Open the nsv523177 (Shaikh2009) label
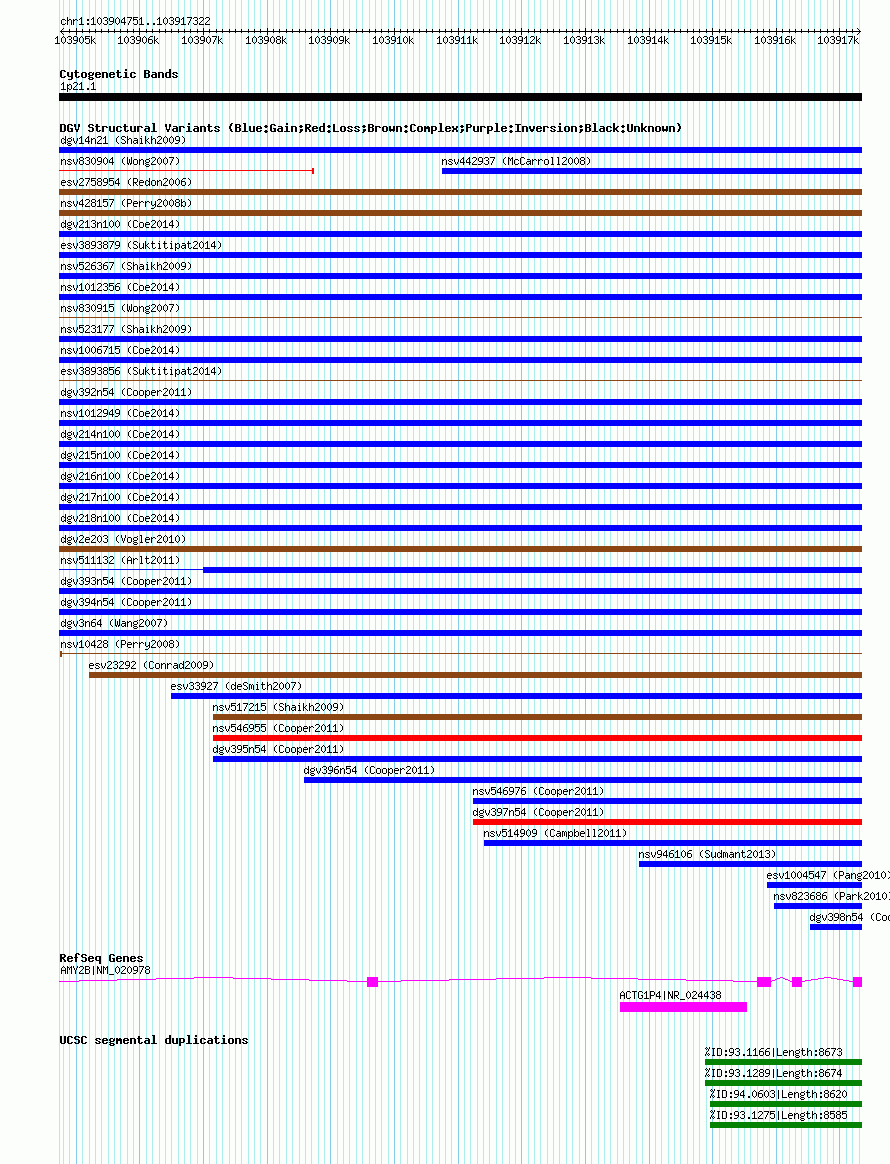This screenshot has height=1164, width=890. tap(126, 329)
